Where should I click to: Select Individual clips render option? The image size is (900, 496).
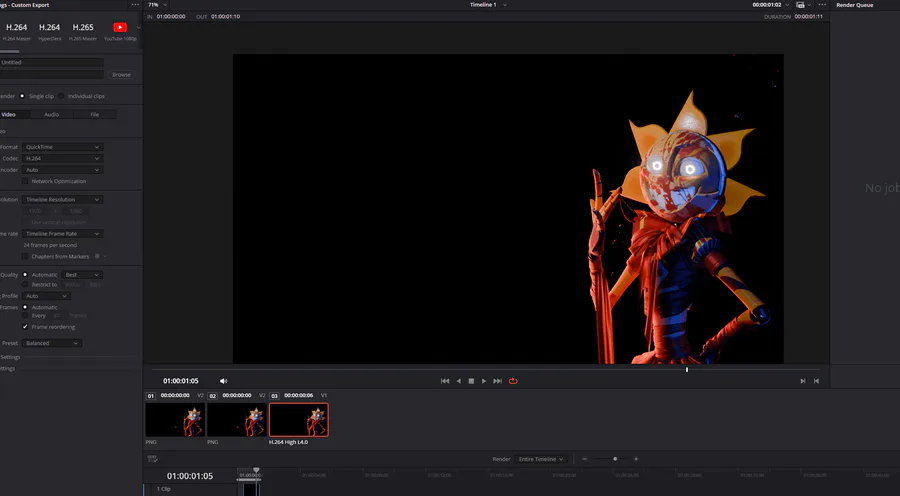61,96
